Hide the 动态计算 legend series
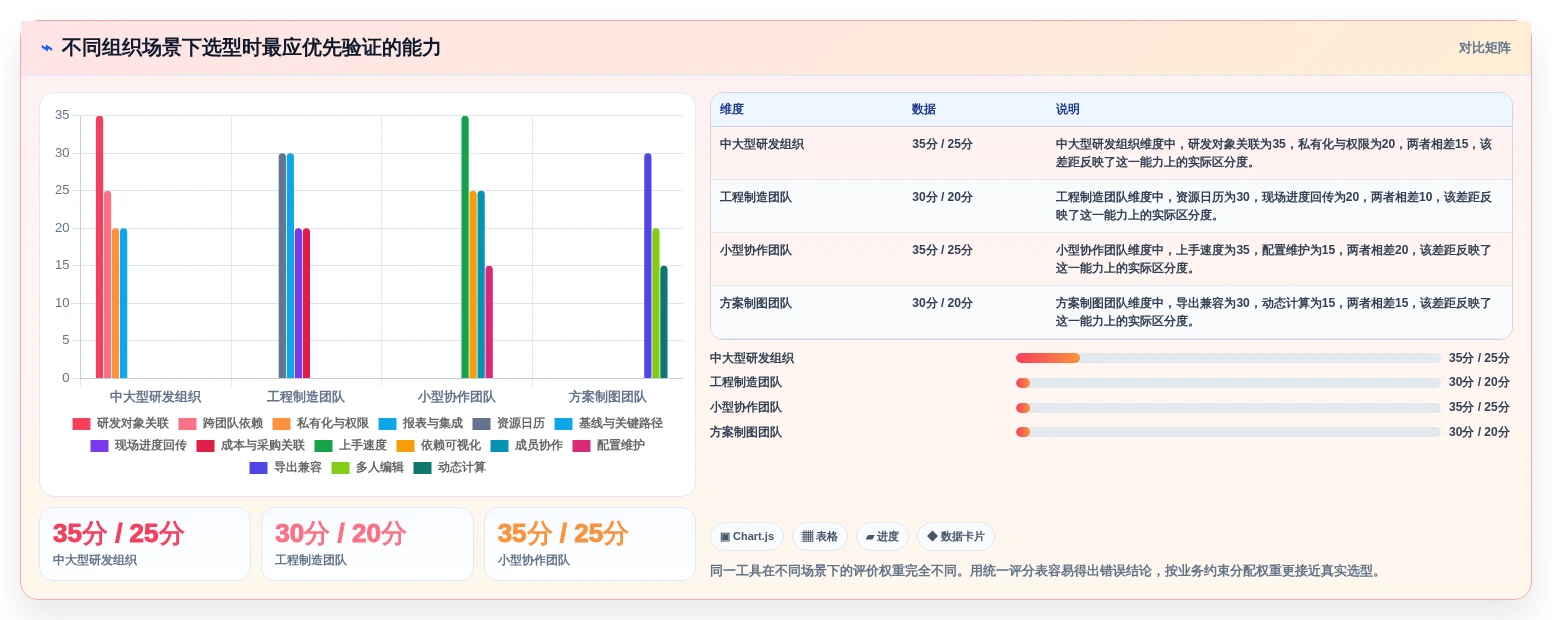Screen dimensions: 1552x620 point(449,468)
